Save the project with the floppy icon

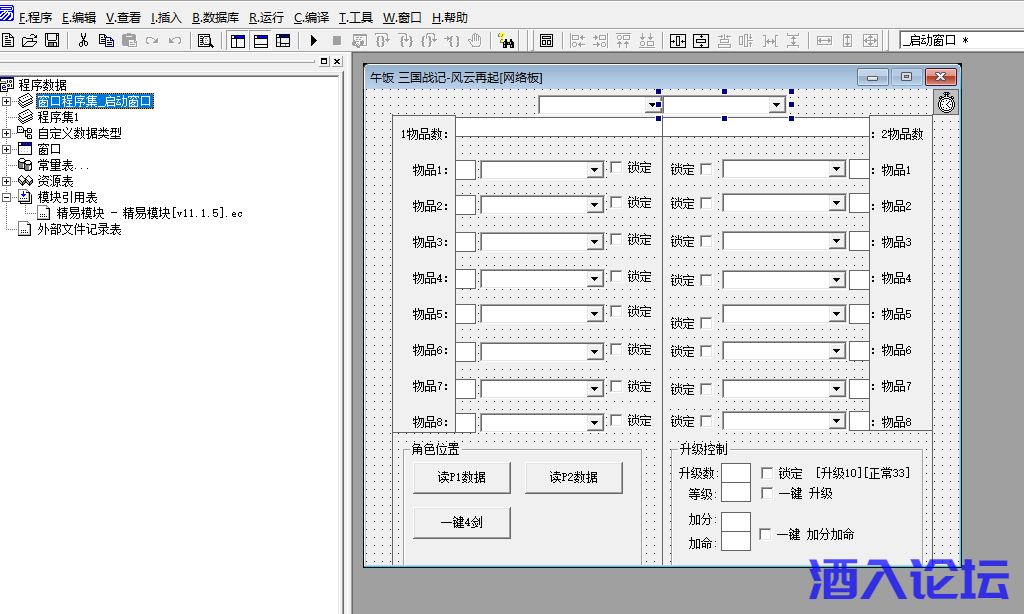click(52, 41)
